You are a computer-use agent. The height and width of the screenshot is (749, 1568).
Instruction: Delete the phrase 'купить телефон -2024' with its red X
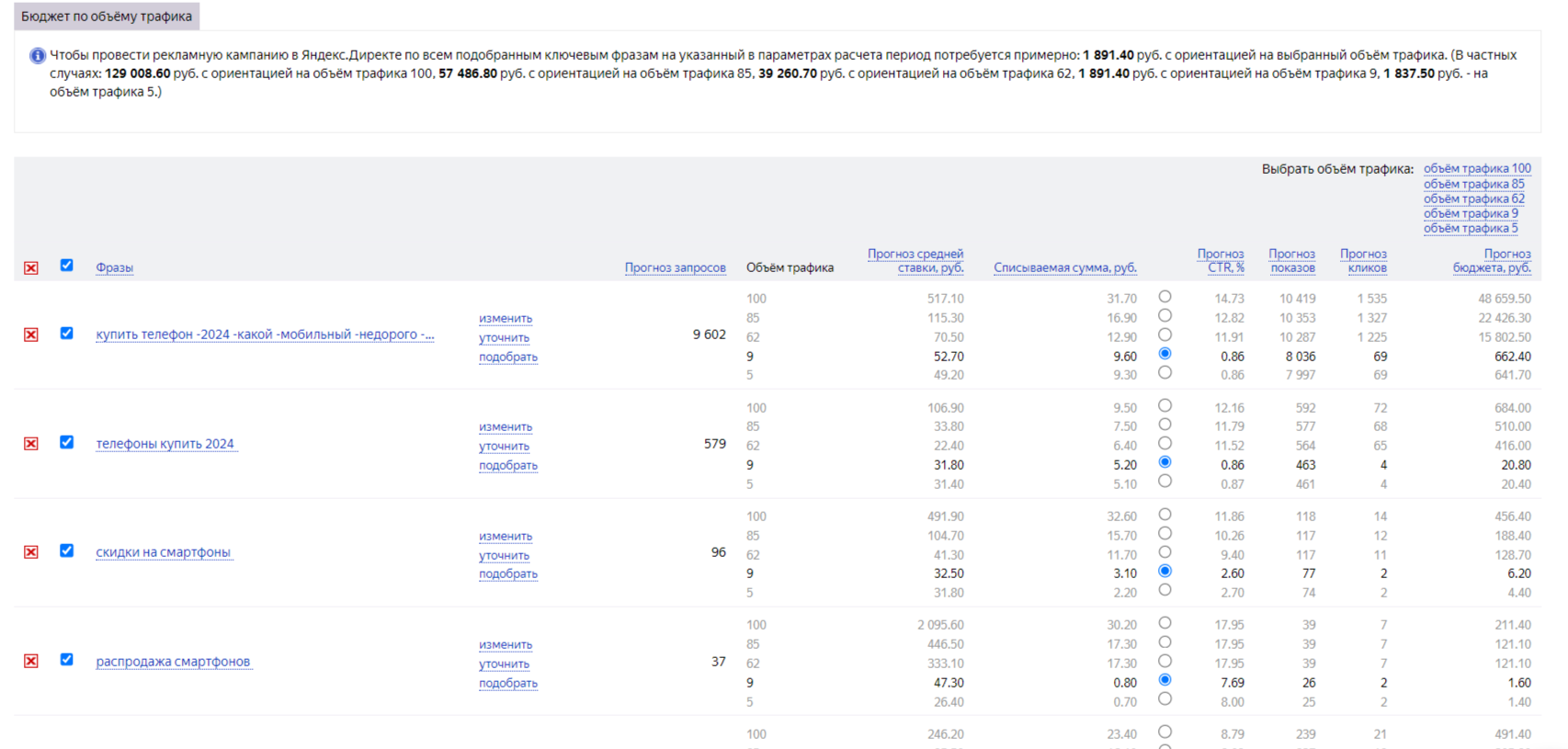click(x=31, y=335)
